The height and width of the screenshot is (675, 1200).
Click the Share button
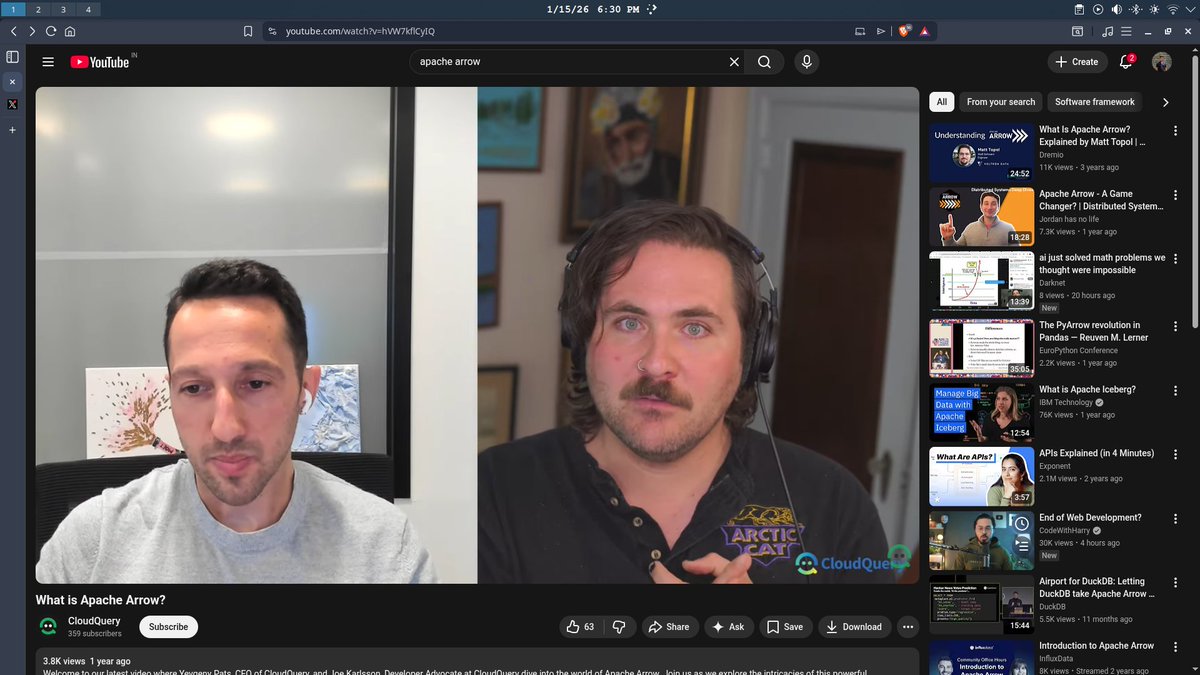(668, 627)
